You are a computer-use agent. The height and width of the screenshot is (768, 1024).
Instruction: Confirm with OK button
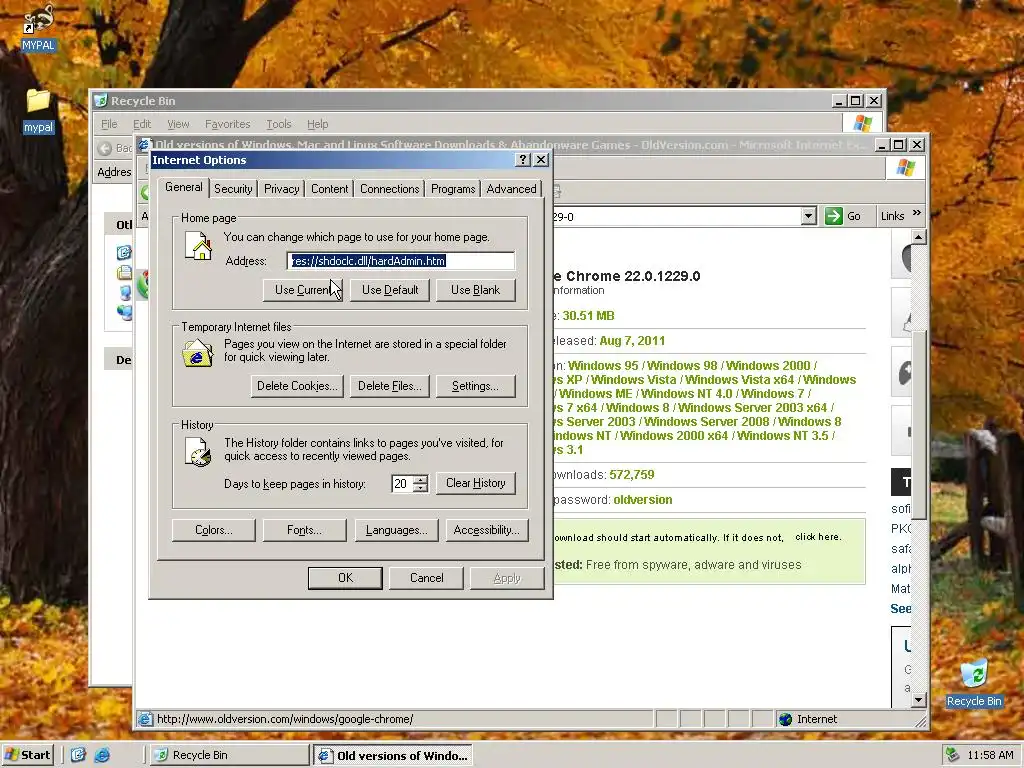pyautogui.click(x=345, y=578)
